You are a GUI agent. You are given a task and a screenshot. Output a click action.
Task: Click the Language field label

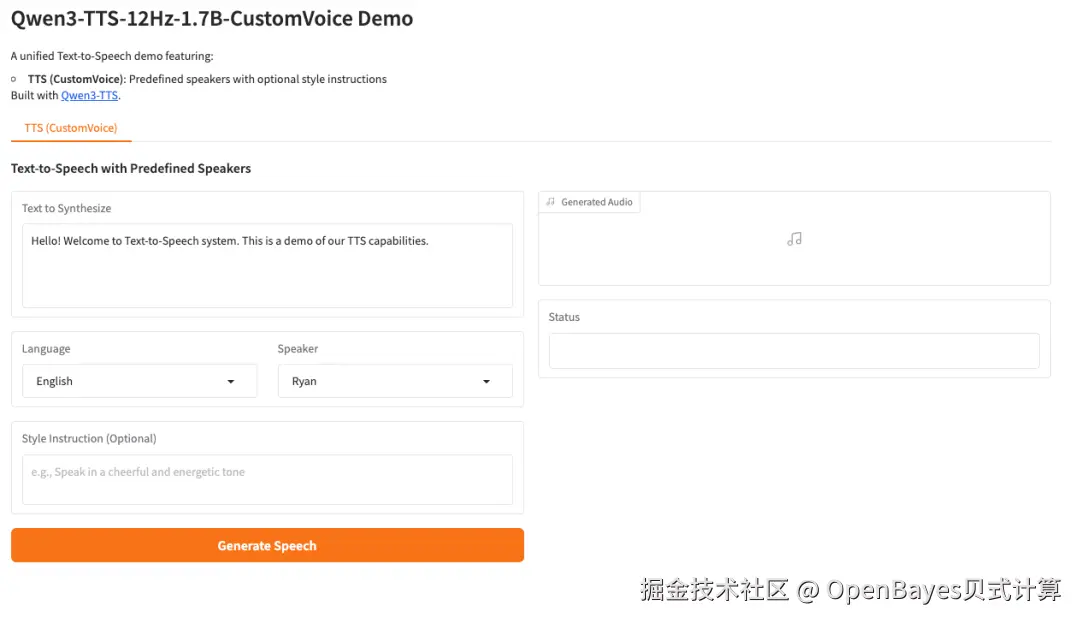click(x=46, y=349)
